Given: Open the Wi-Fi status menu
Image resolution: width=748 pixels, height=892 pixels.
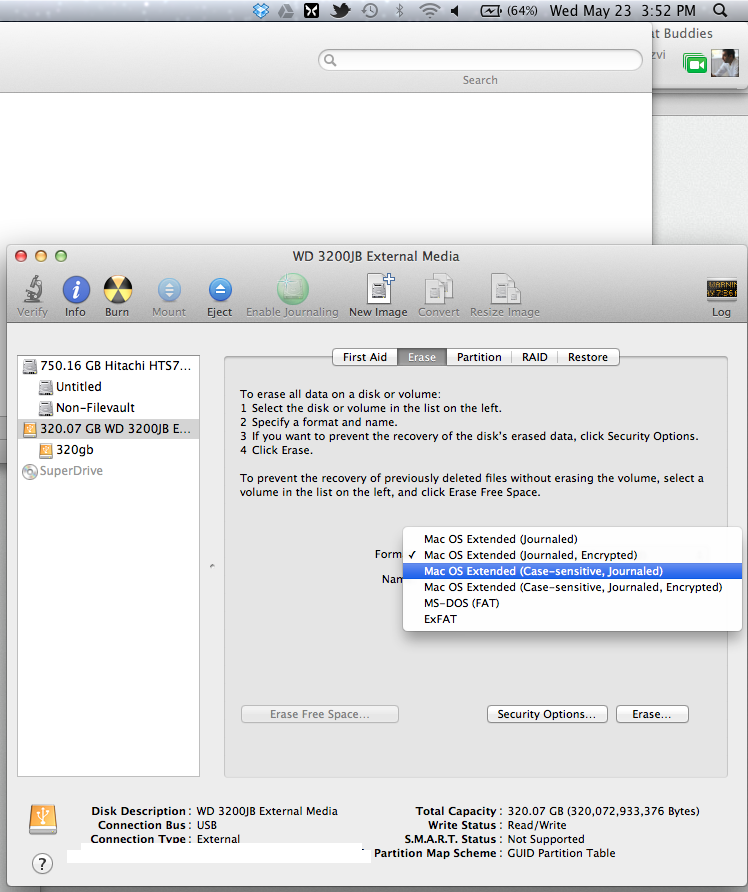Looking at the screenshot, I should coord(429,10).
